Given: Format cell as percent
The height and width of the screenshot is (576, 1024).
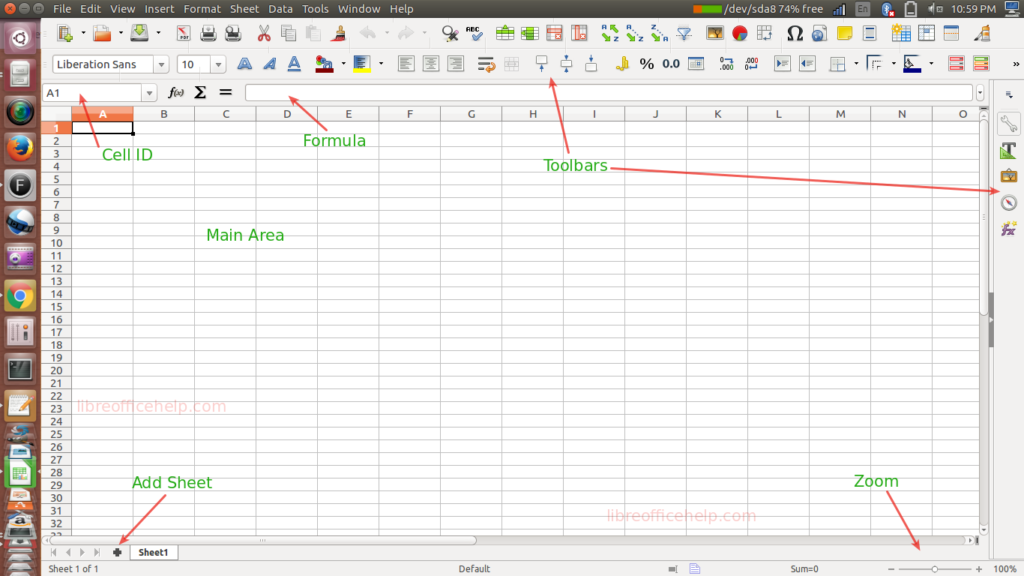Looking at the screenshot, I should (647, 63).
